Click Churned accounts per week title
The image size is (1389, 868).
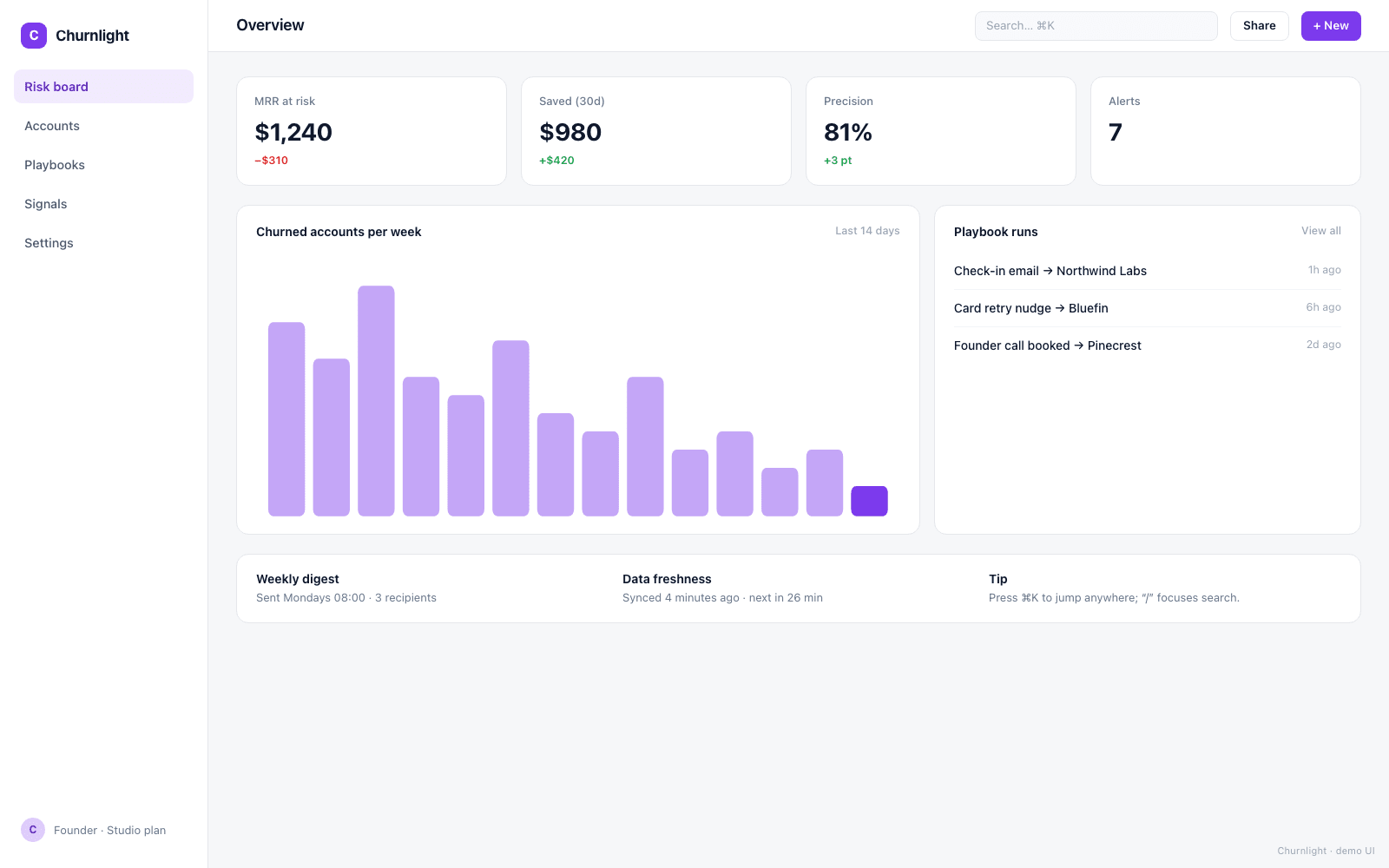339,232
